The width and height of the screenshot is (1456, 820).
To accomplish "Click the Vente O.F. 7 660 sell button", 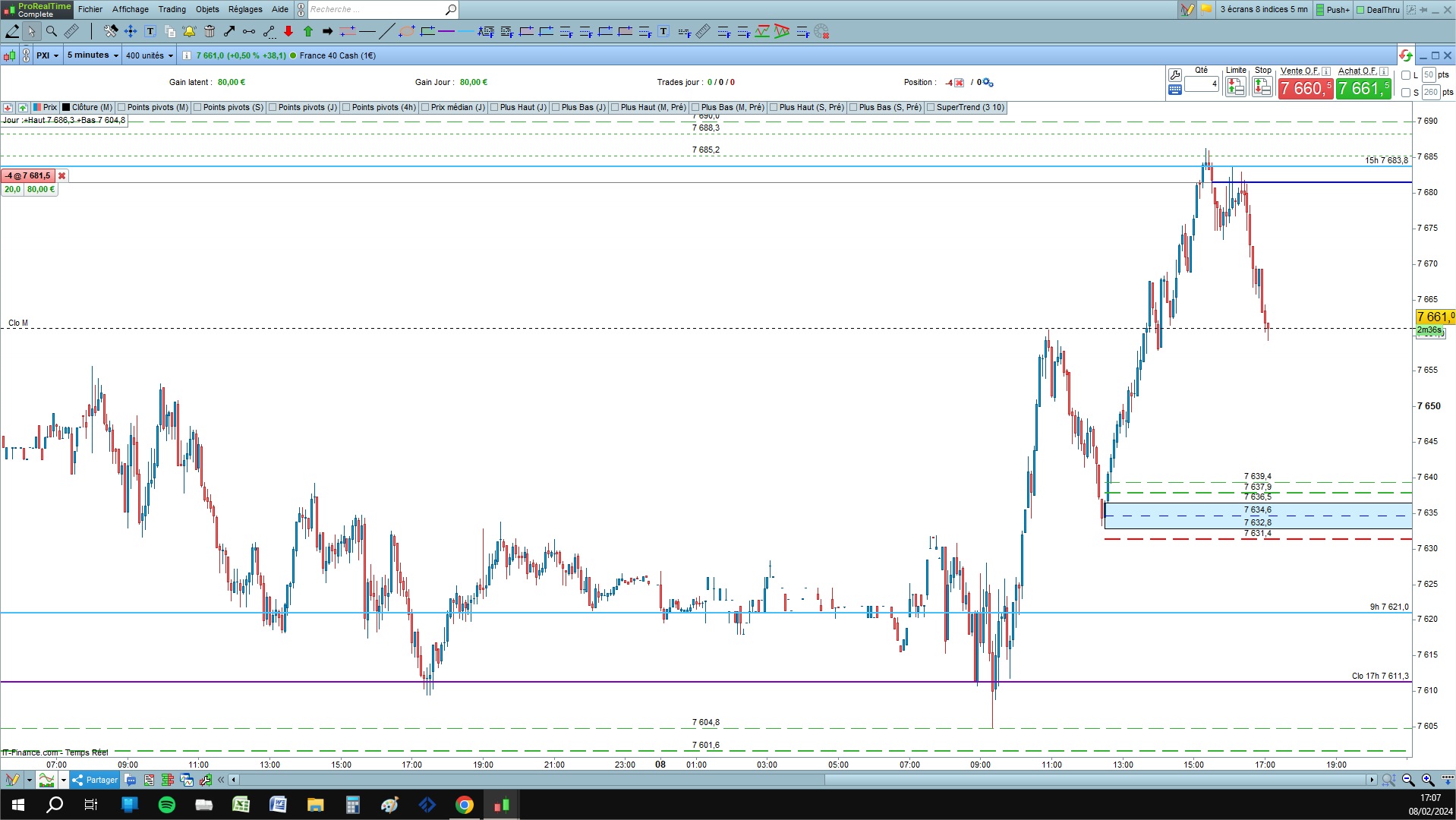I will pos(1305,89).
